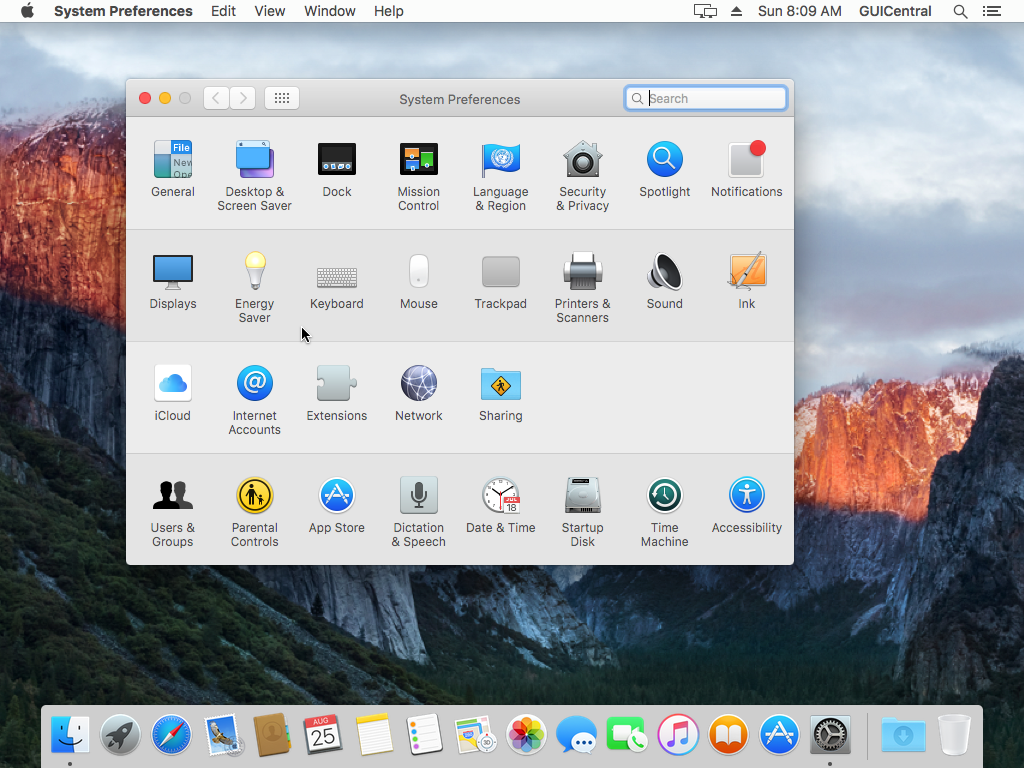Open Reminders from the Dock
Screen dimensions: 1024x768
pyautogui.click(x=424, y=734)
